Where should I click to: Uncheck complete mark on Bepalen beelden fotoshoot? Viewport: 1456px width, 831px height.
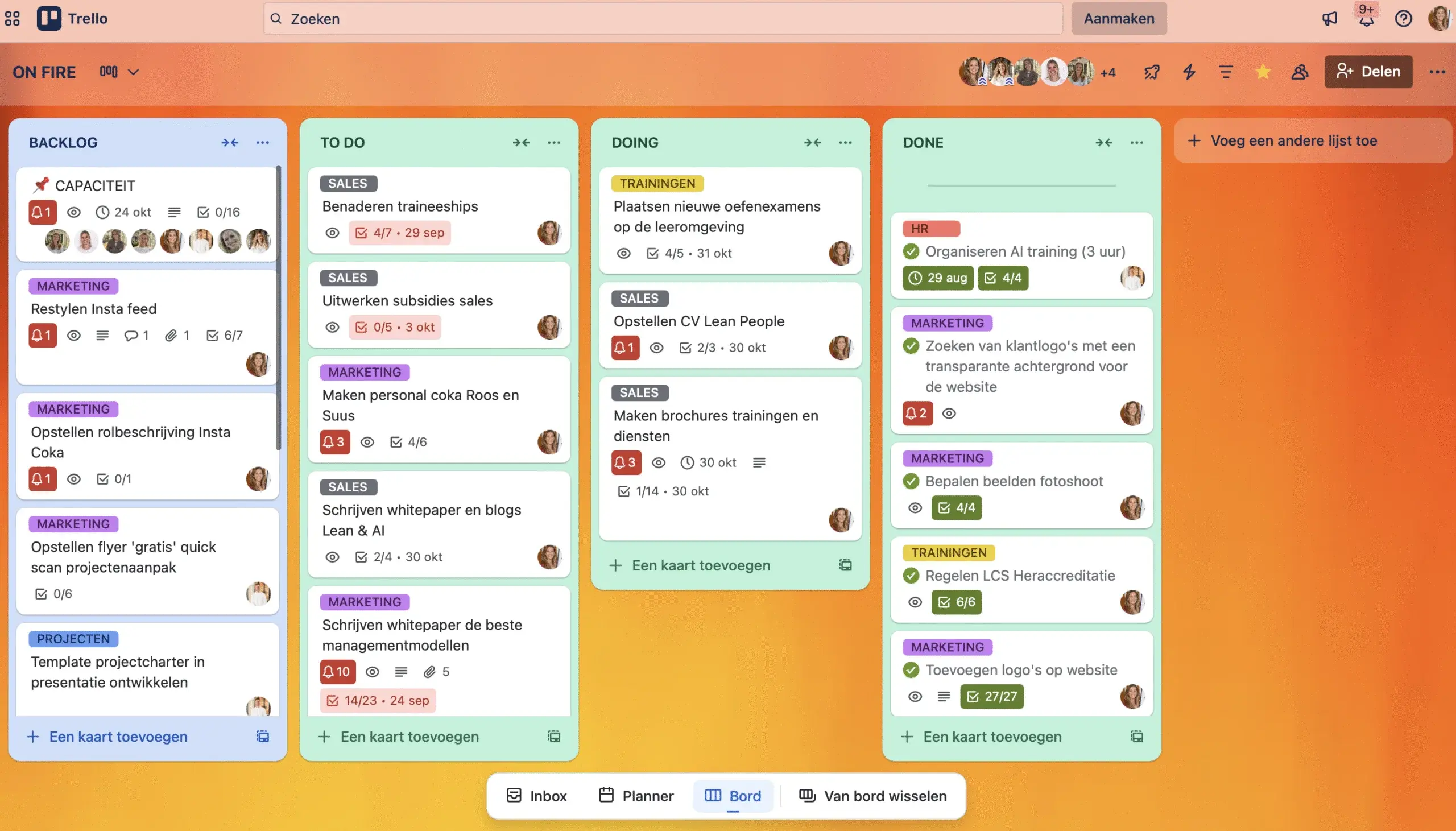tap(911, 481)
